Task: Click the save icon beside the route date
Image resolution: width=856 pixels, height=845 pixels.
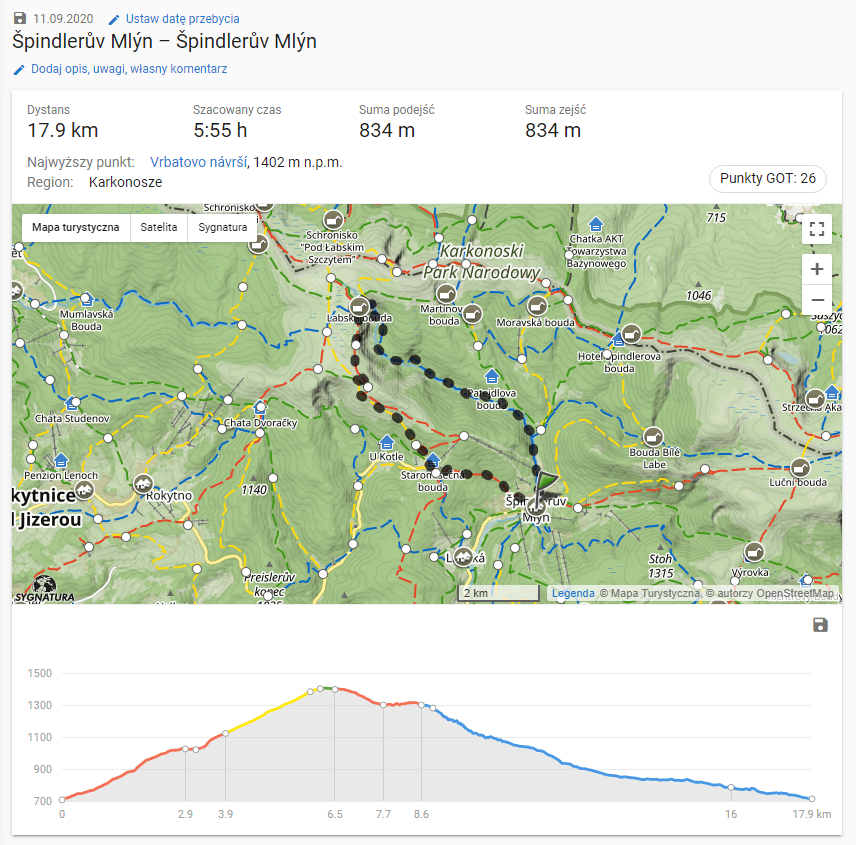Action: (20, 19)
